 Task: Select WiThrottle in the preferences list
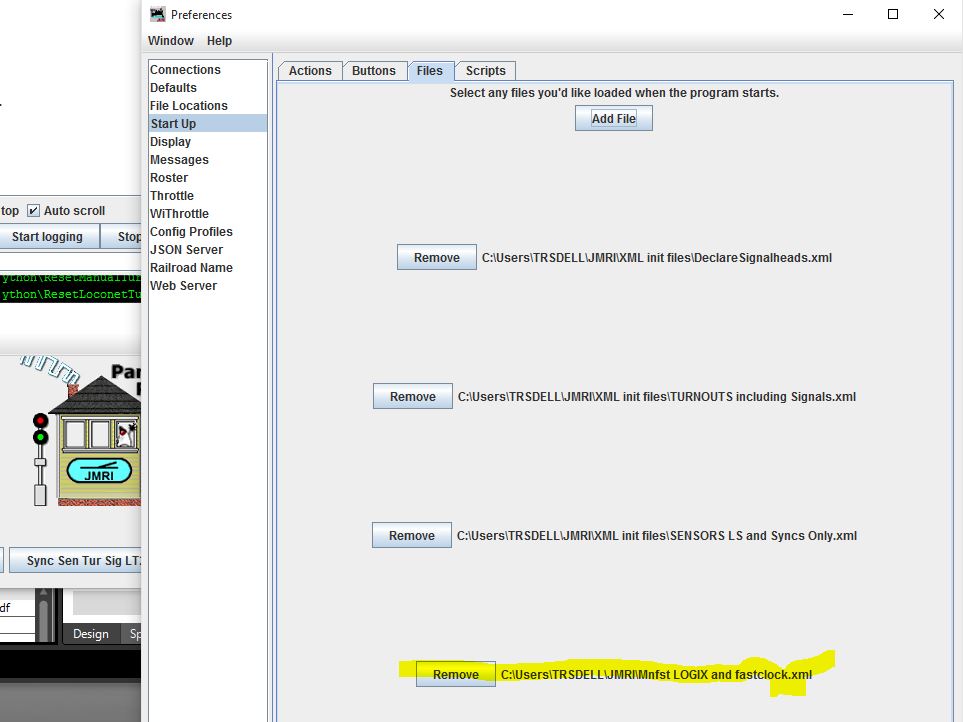(208, 214)
